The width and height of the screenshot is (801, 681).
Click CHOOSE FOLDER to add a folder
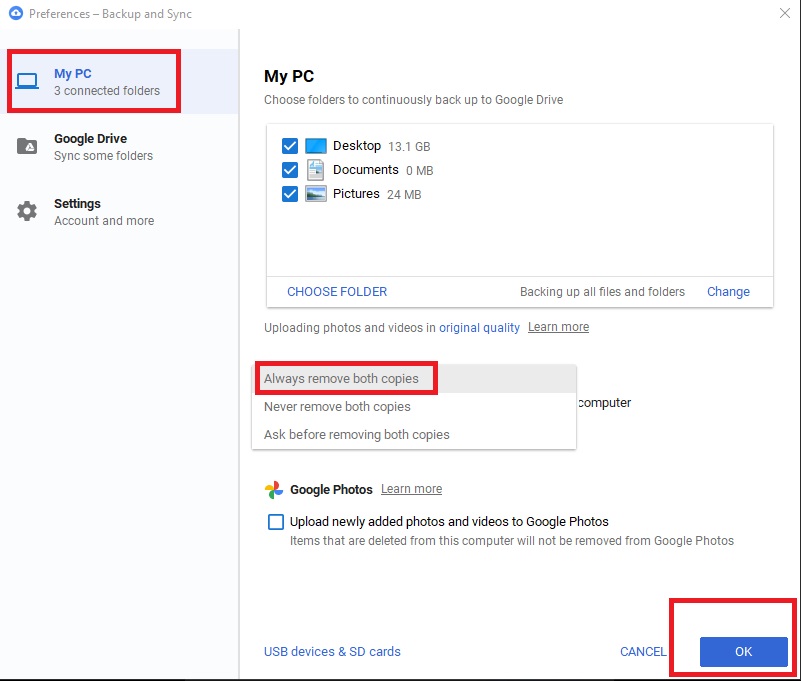coord(337,291)
